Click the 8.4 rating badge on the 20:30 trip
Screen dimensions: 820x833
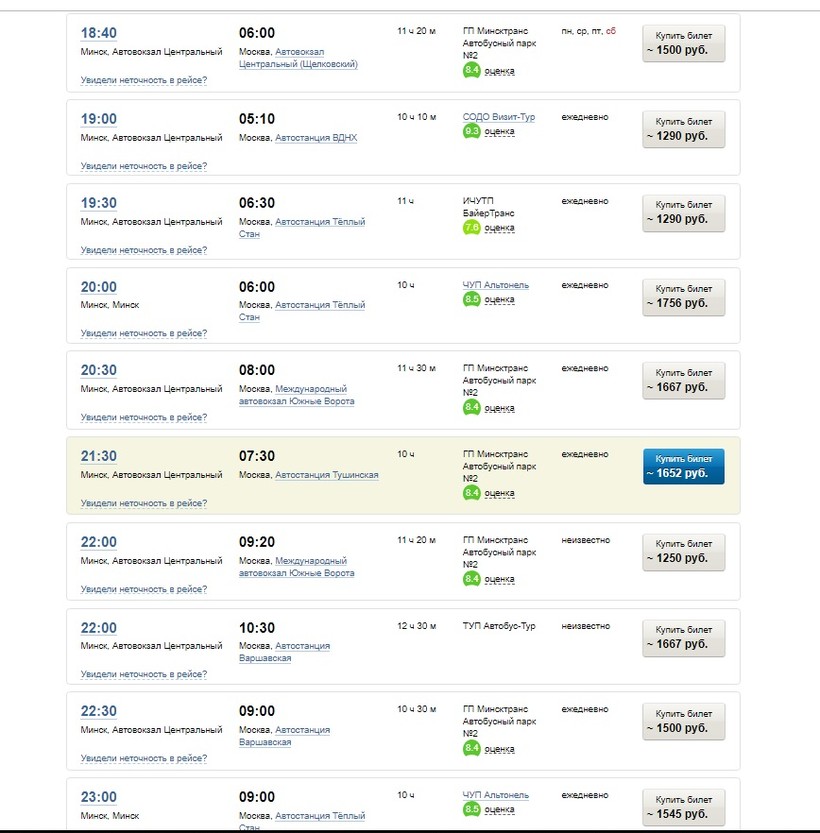point(472,407)
